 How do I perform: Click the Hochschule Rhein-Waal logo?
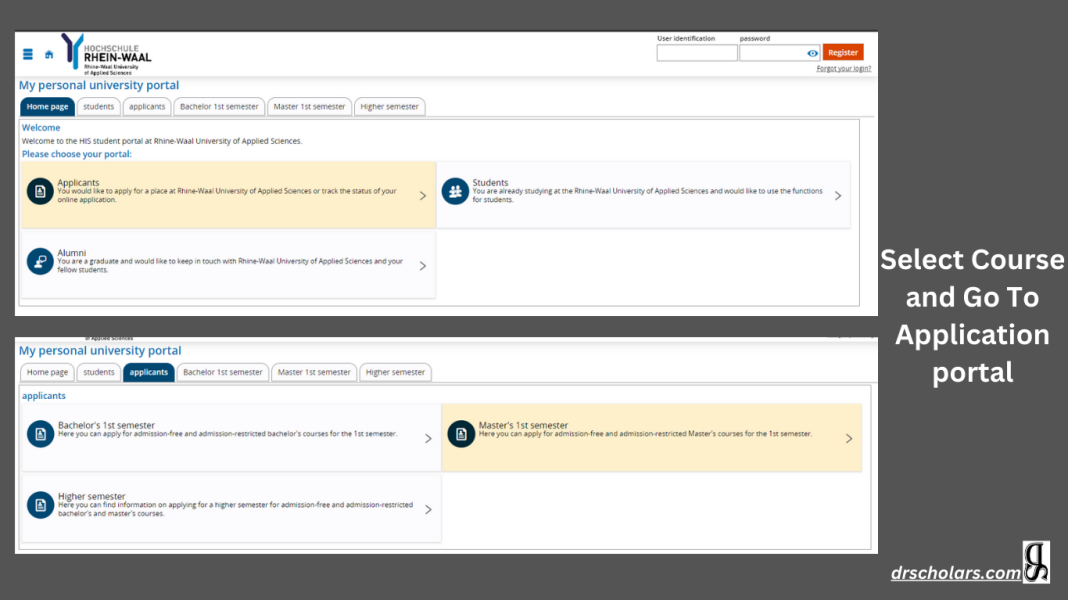(107, 54)
